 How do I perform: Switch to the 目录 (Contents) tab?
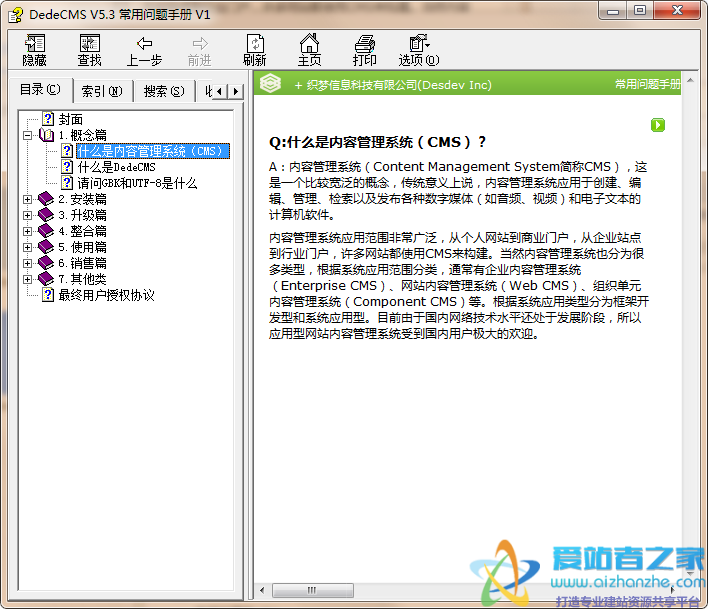pos(40,89)
